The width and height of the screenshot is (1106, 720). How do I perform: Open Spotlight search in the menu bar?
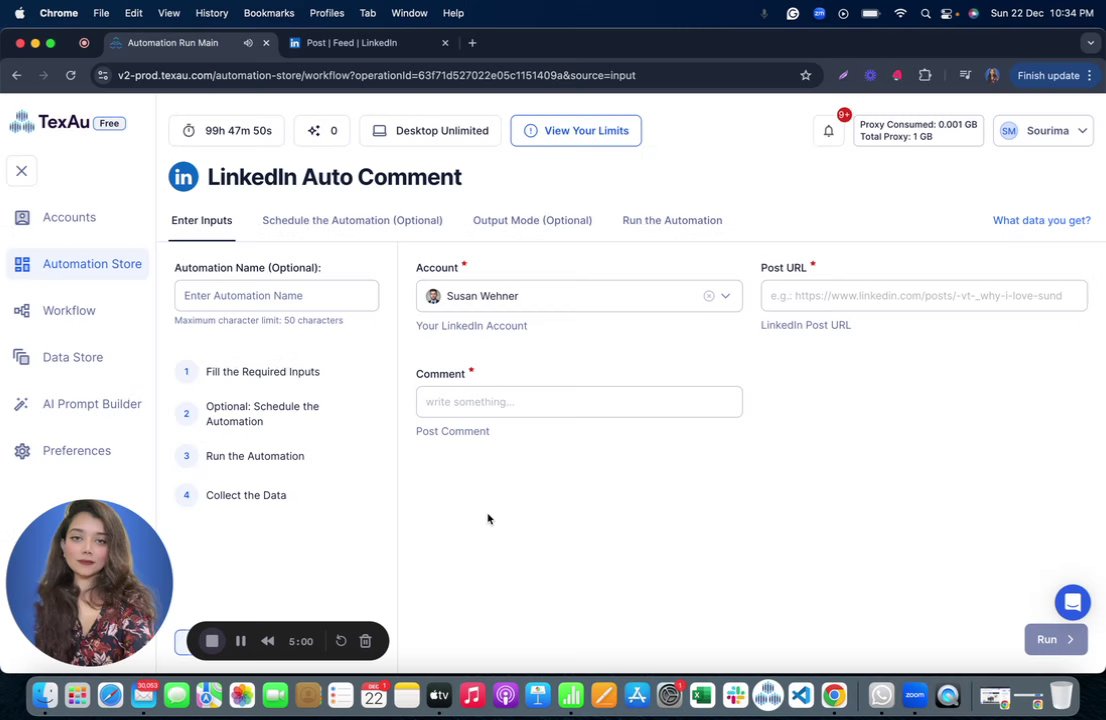tap(925, 13)
